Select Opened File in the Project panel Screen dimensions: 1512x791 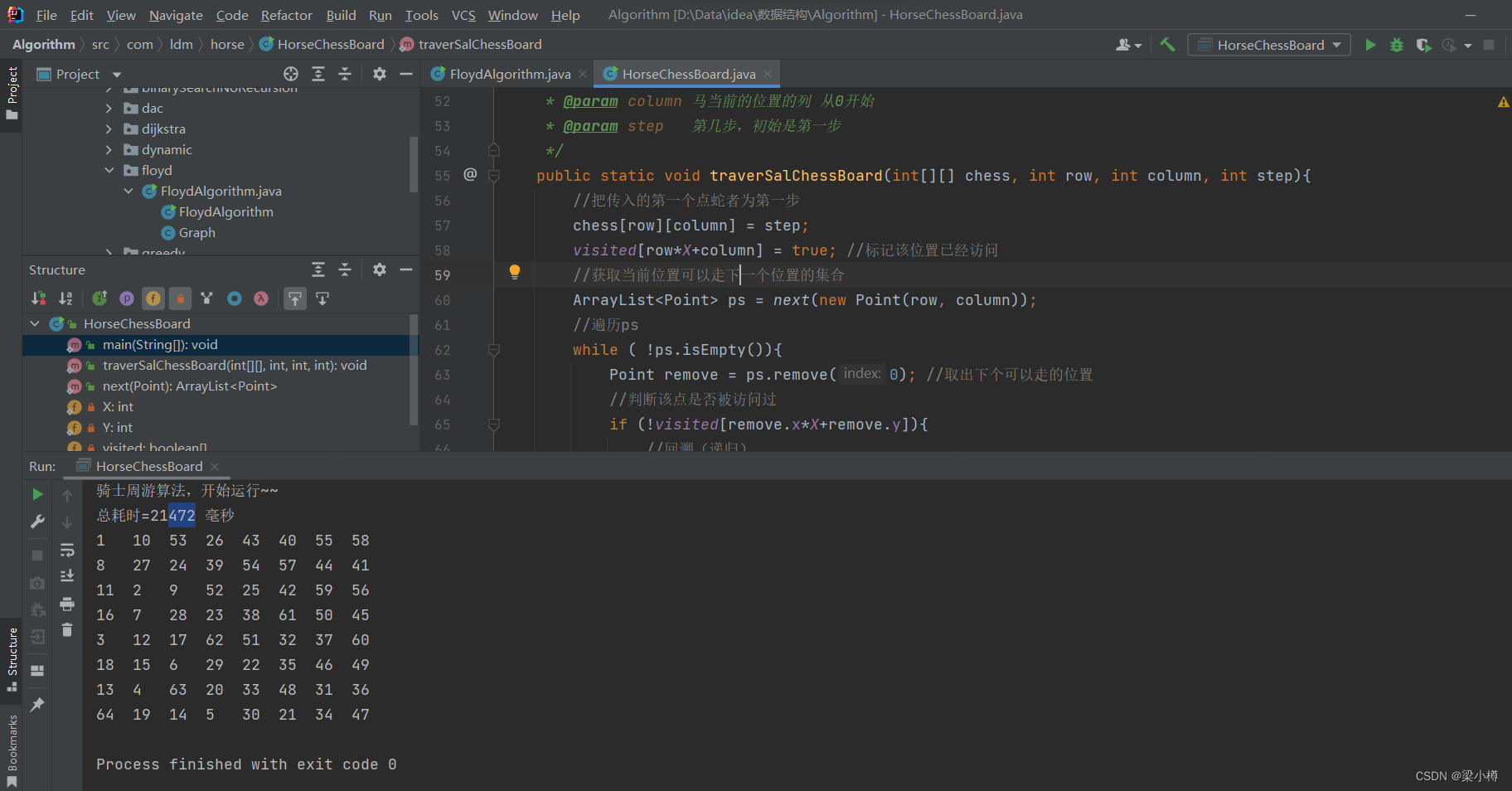[x=291, y=75]
